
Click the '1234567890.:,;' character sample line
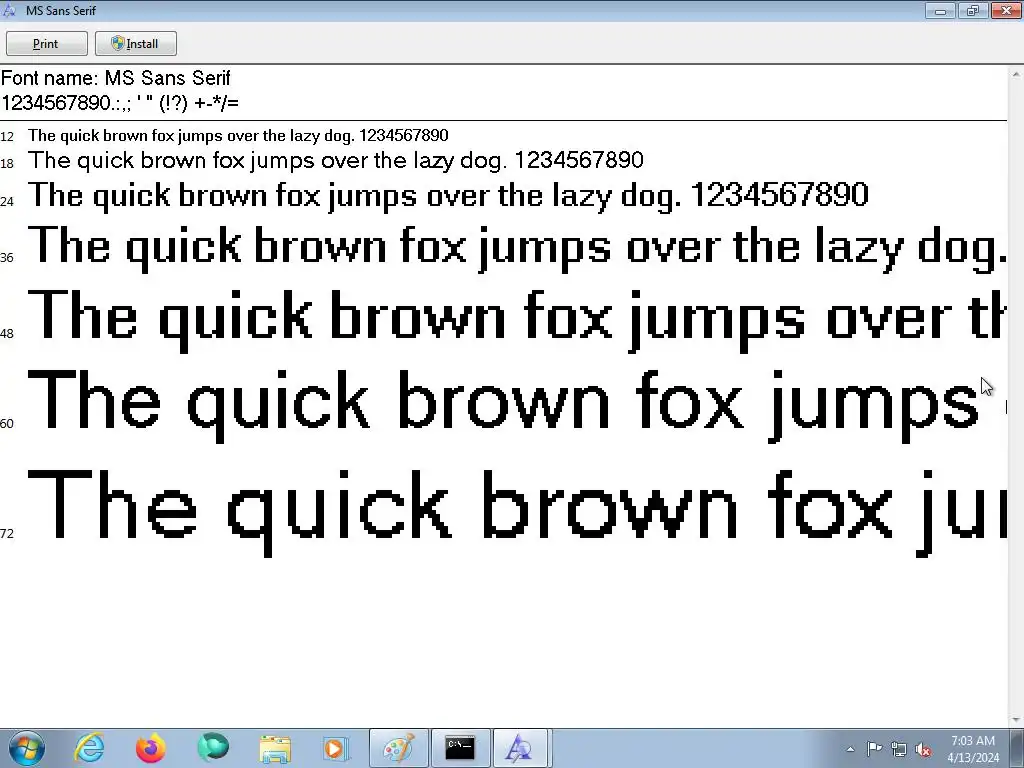point(120,103)
